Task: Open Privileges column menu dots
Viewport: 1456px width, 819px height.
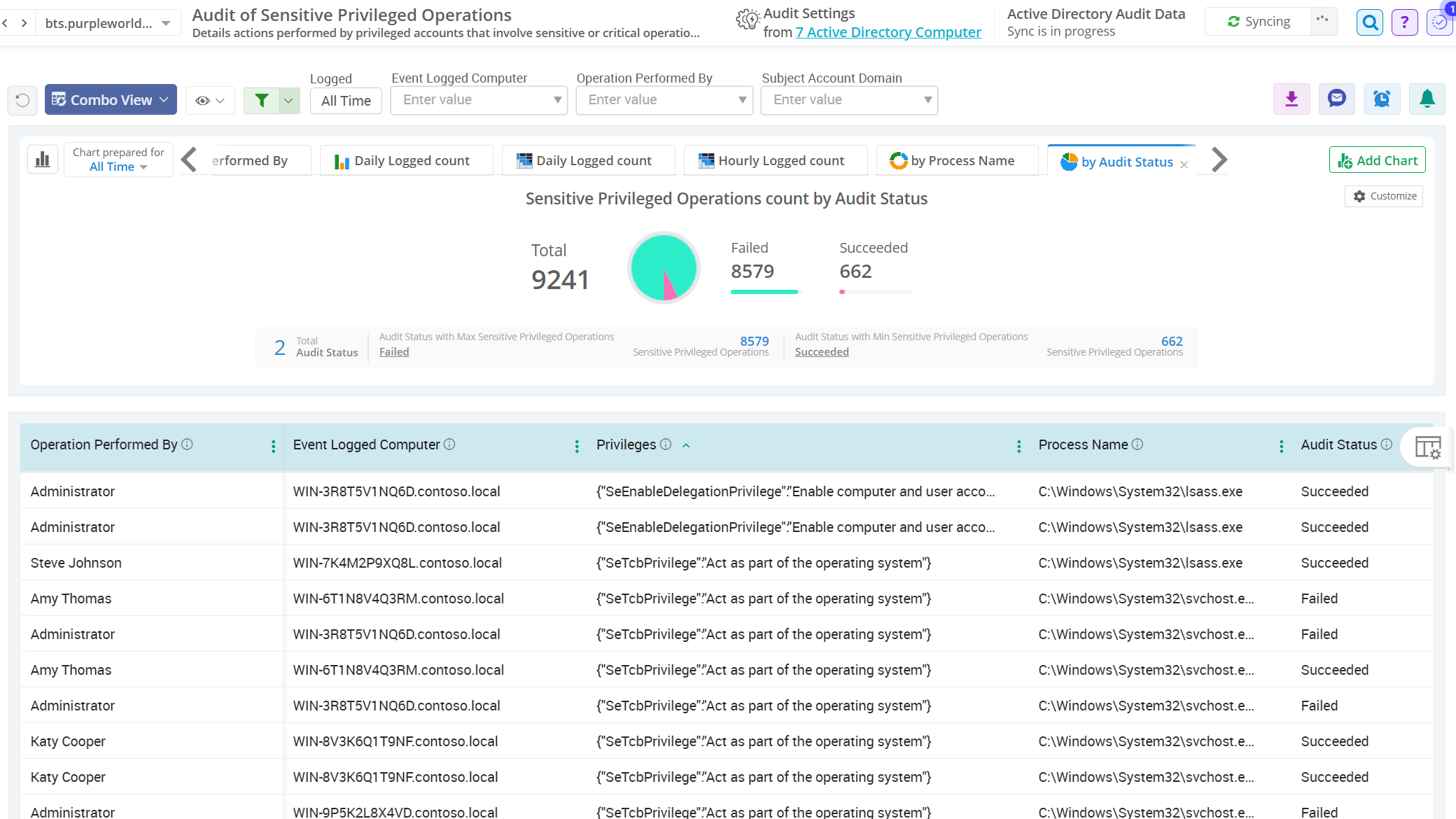Action: pyautogui.click(x=1018, y=447)
